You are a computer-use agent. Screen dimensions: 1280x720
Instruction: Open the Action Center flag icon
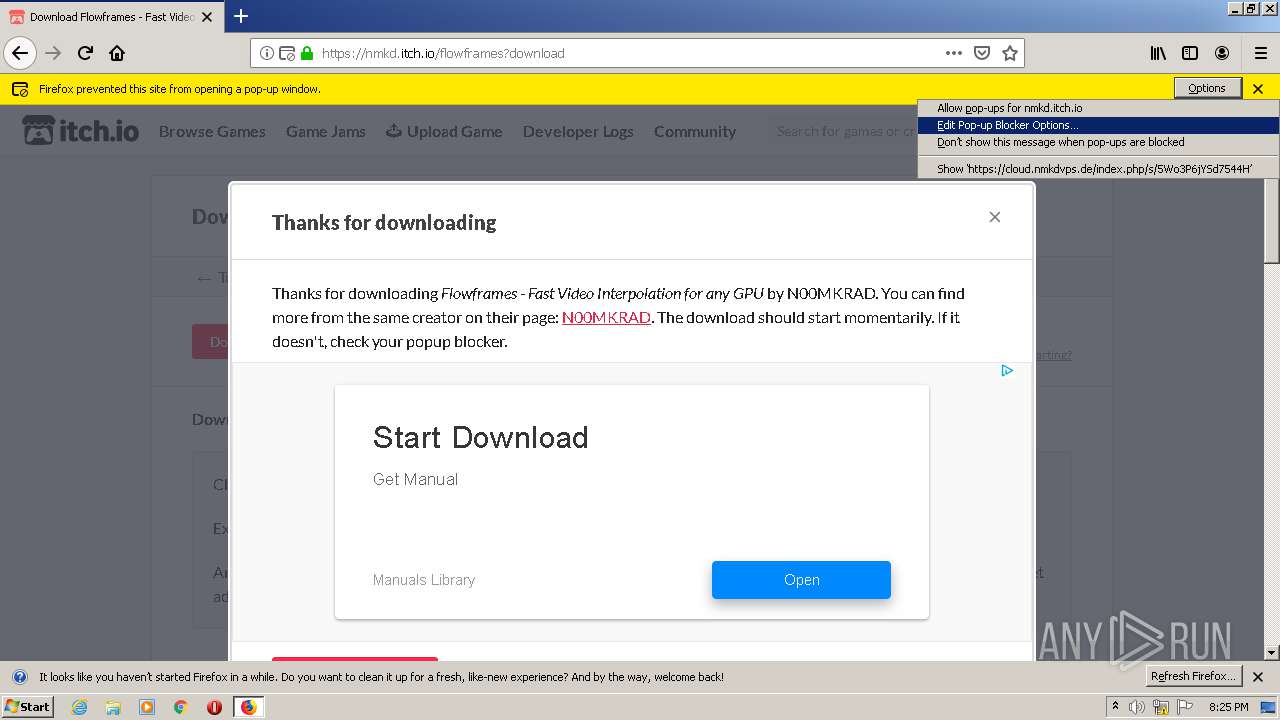1186,707
